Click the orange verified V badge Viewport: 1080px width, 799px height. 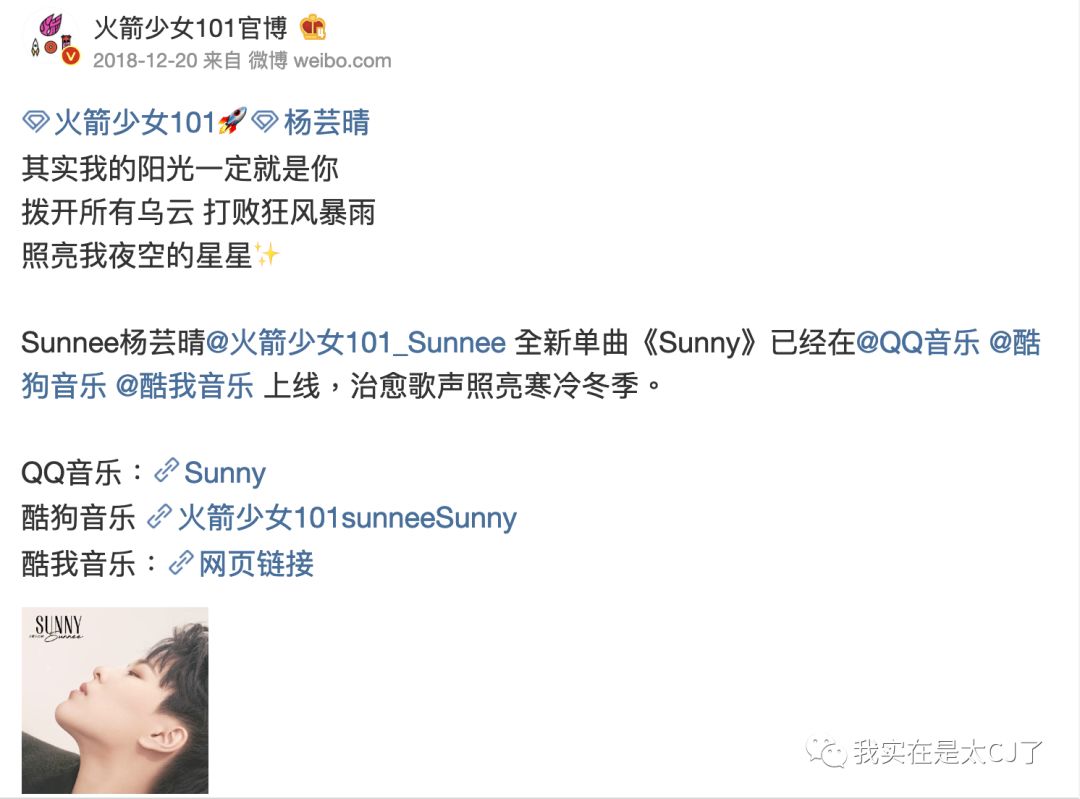tap(71, 57)
